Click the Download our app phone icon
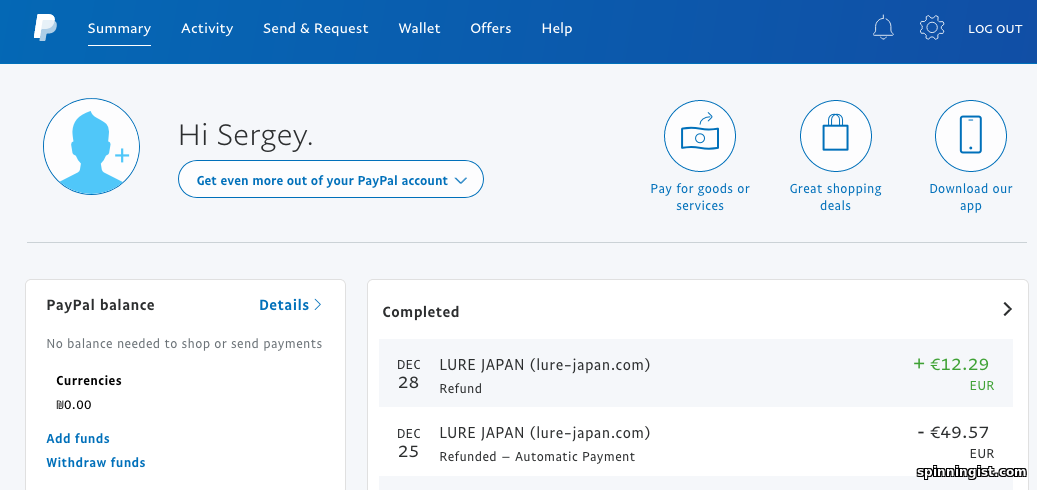The image size is (1037, 490). pyautogui.click(x=970, y=136)
